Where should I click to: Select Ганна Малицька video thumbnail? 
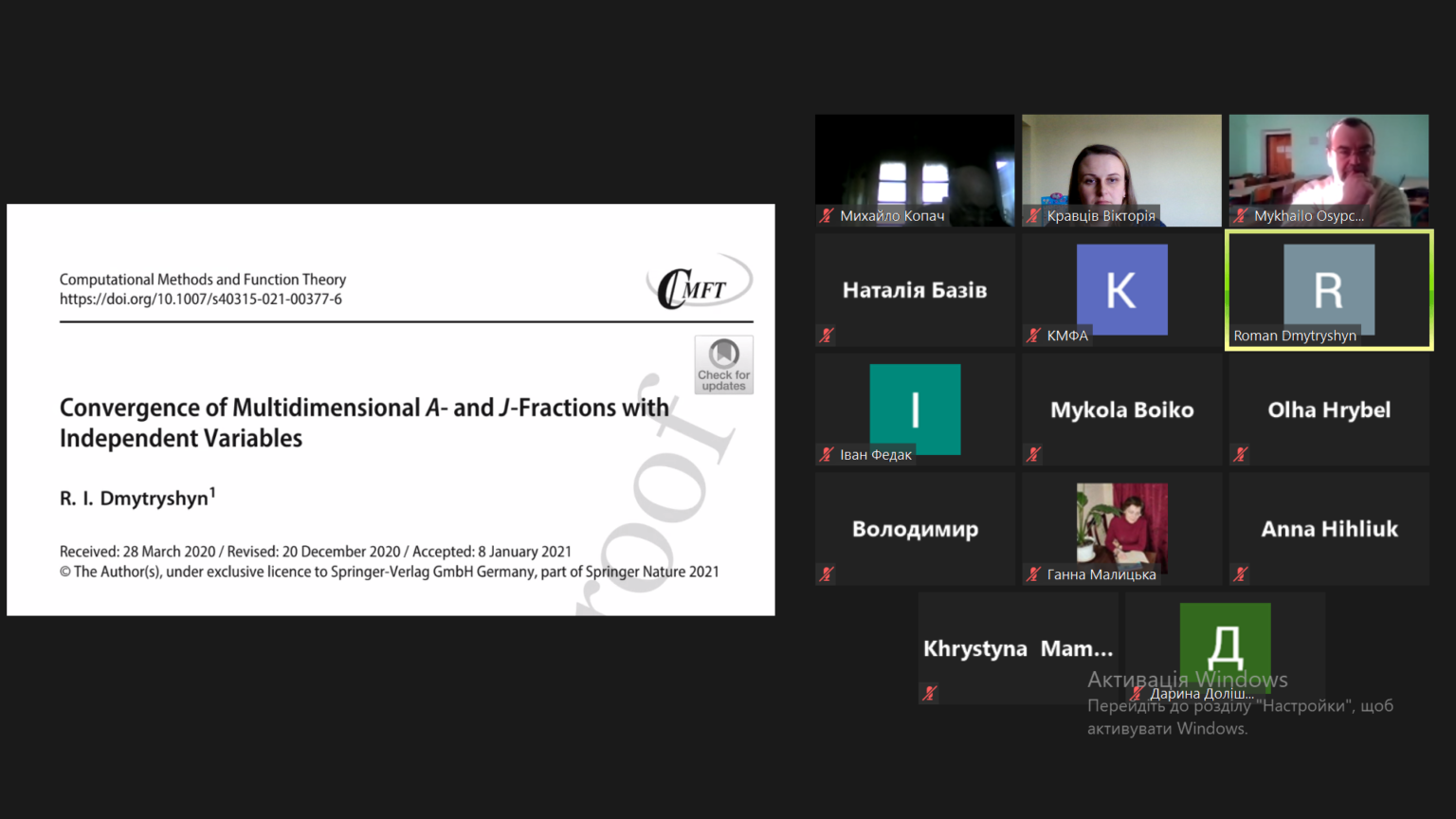click(x=1121, y=524)
